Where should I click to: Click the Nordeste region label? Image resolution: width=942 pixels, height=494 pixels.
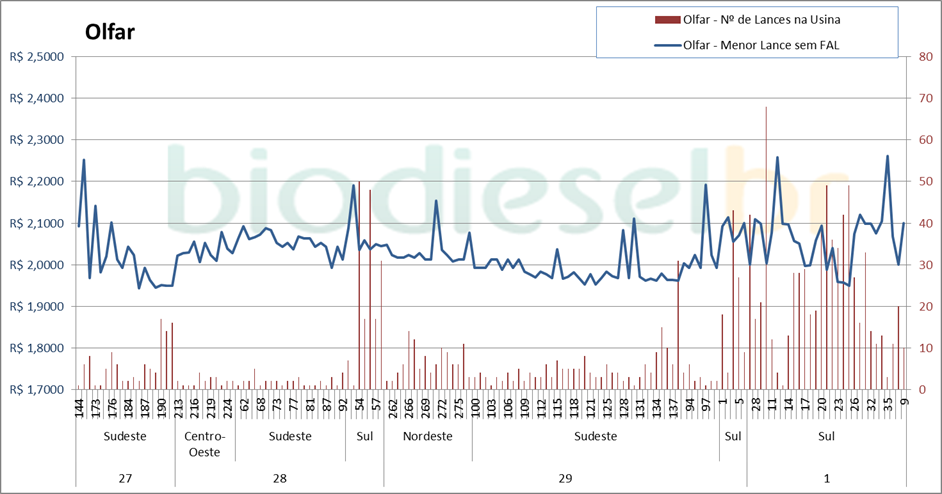tap(430, 437)
